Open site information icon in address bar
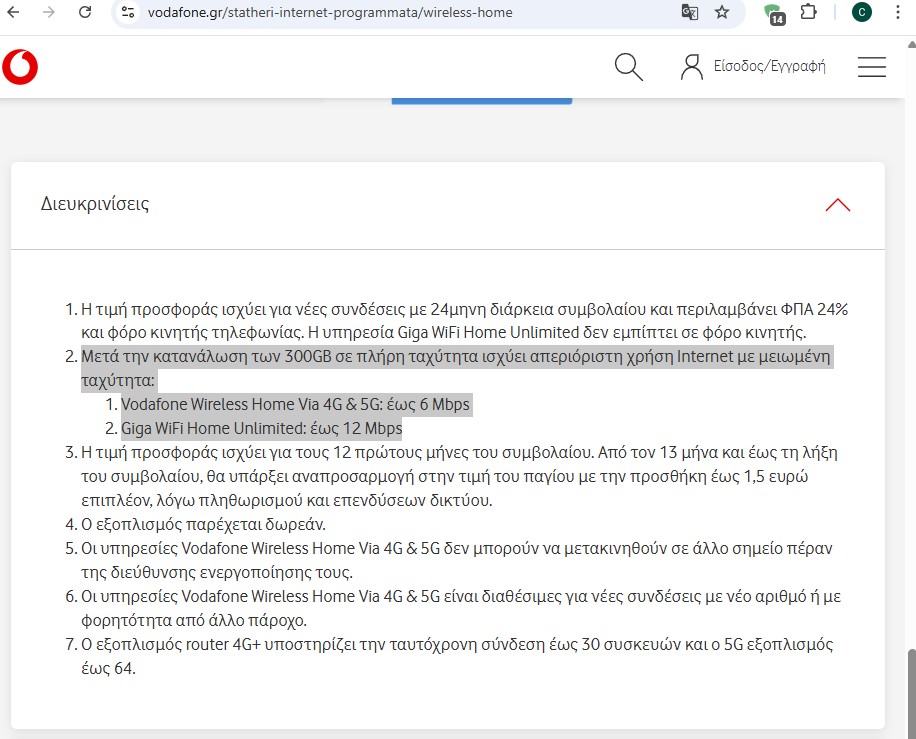 pos(127,12)
